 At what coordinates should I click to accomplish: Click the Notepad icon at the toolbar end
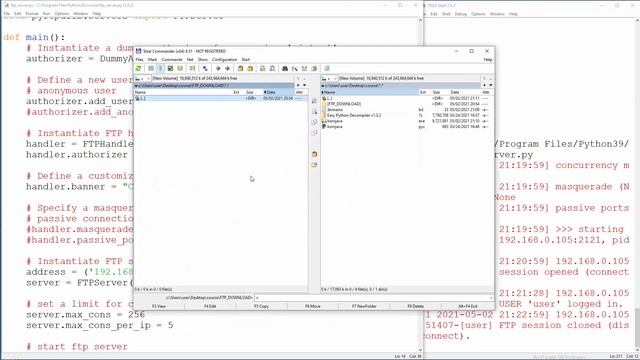click(x=327, y=69)
